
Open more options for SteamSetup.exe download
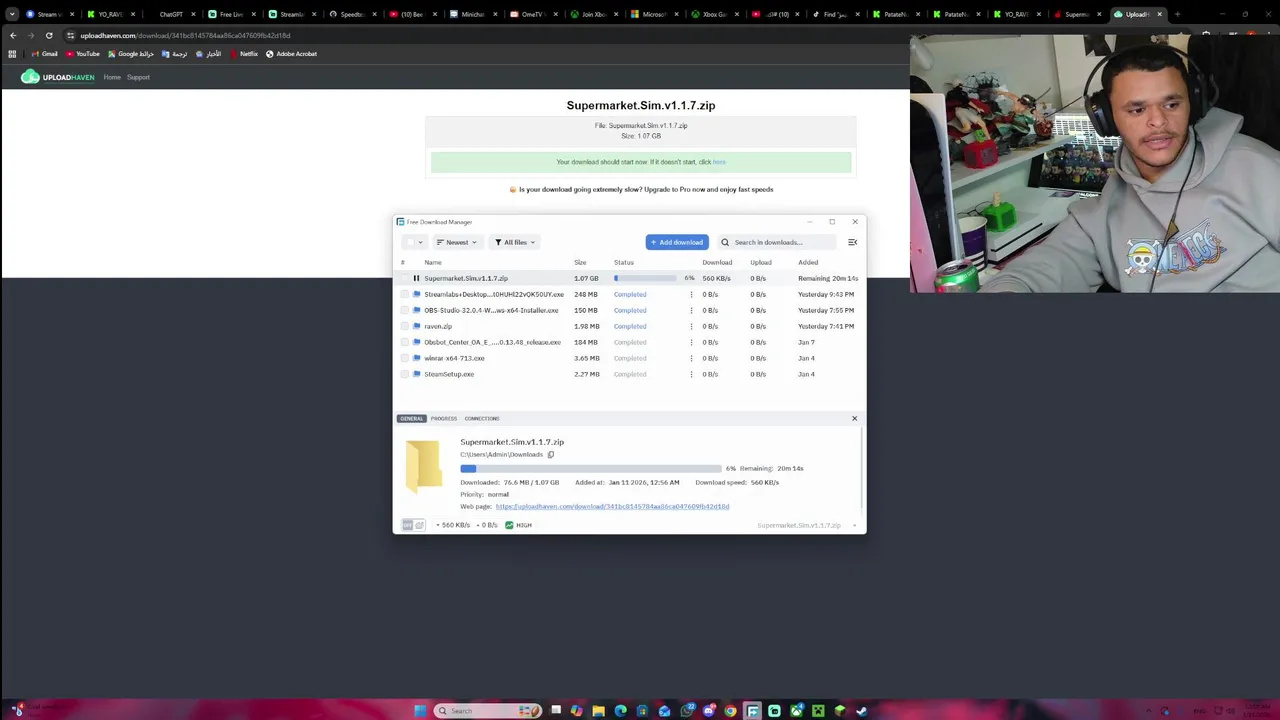click(x=691, y=374)
